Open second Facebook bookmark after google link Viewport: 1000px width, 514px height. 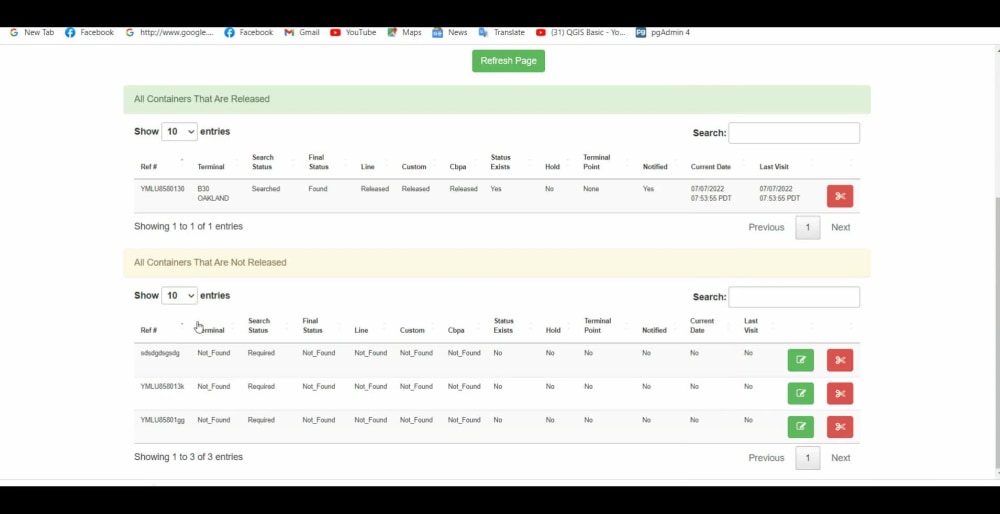coord(249,33)
